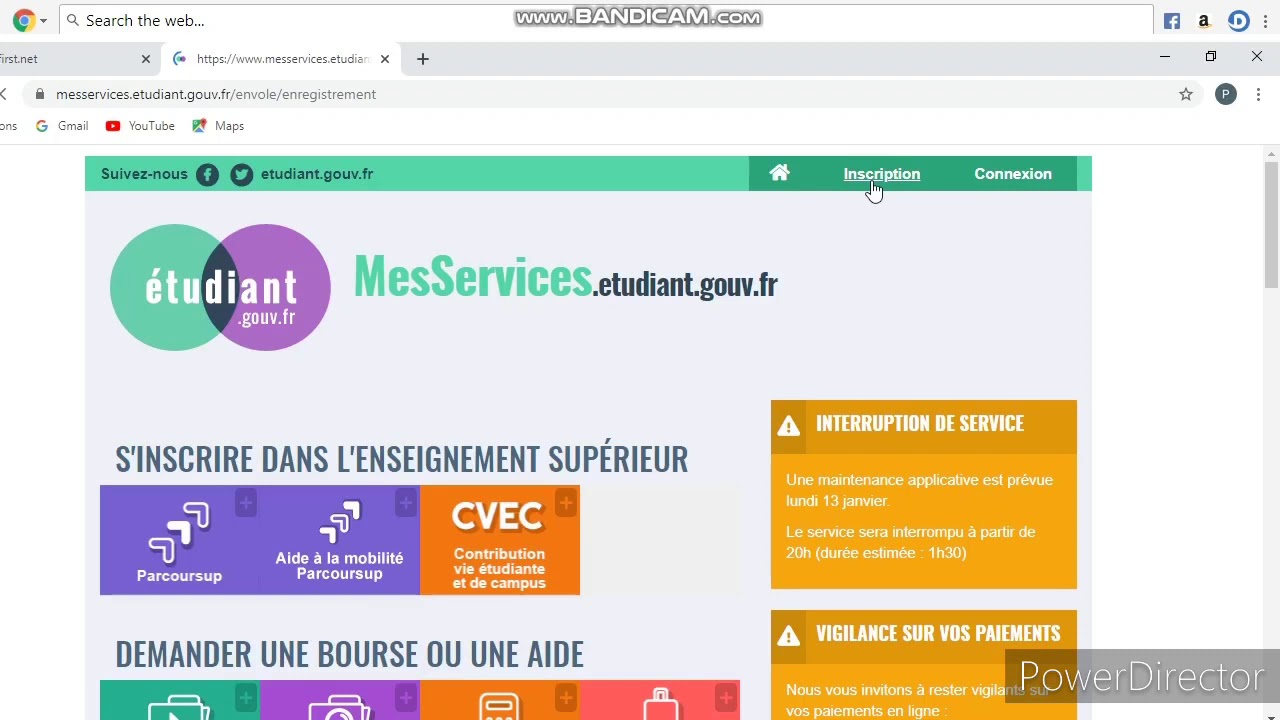
Task: Open Aide à la mobilité Parcoursup tile
Action: tap(339, 540)
